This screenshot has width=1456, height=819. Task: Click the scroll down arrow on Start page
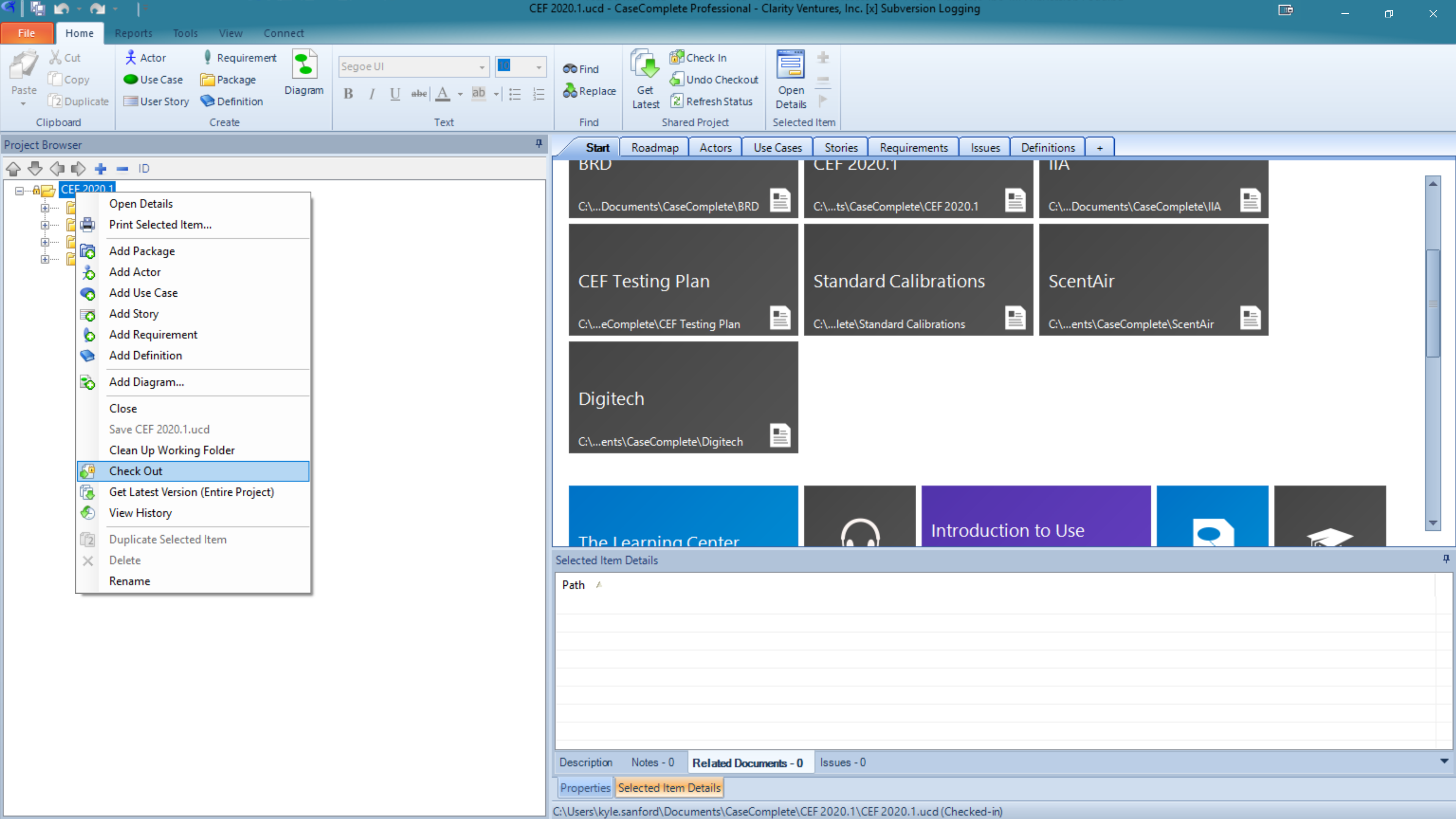tap(1432, 523)
